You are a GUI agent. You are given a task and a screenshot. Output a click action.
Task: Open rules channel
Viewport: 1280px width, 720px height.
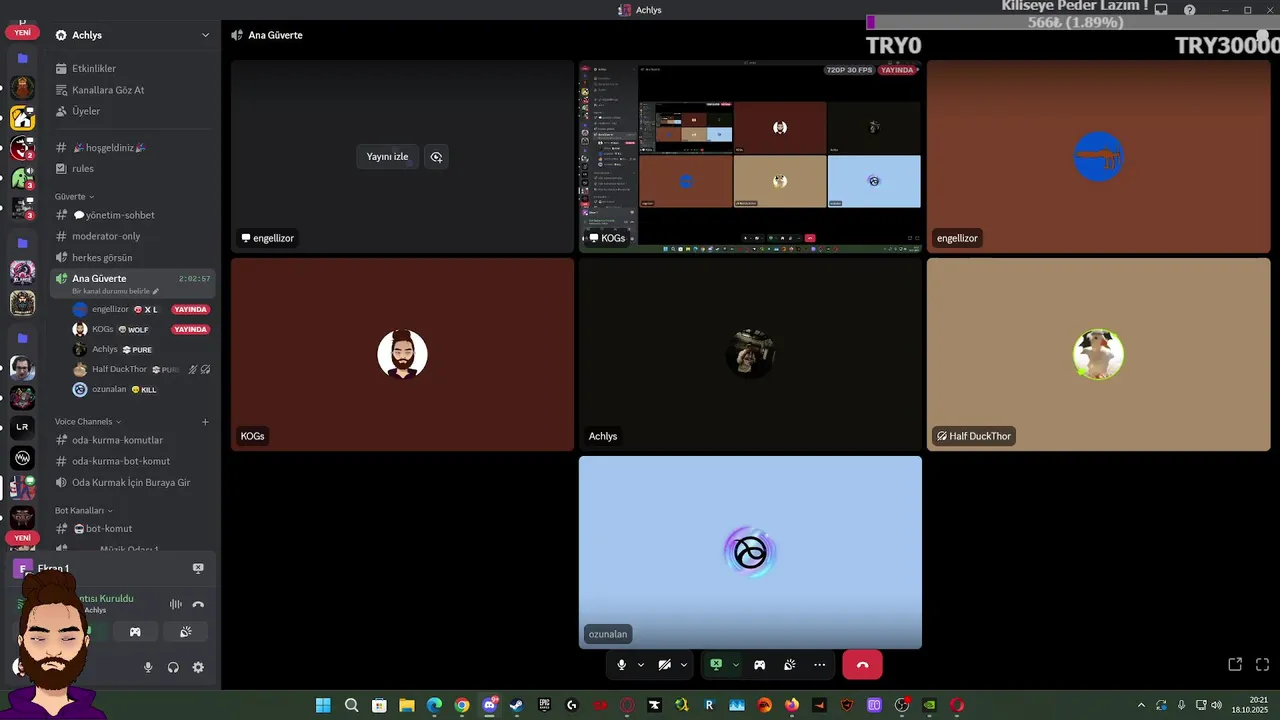point(133,169)
